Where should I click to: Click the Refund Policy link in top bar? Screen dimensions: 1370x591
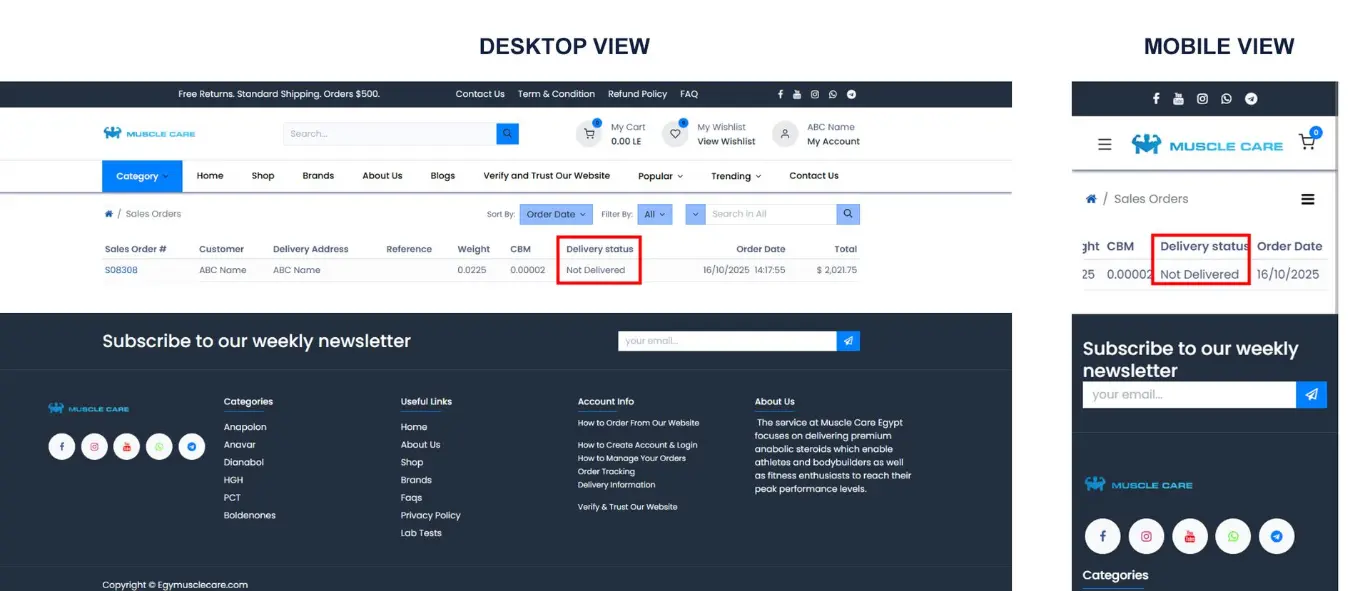point(637,94)
